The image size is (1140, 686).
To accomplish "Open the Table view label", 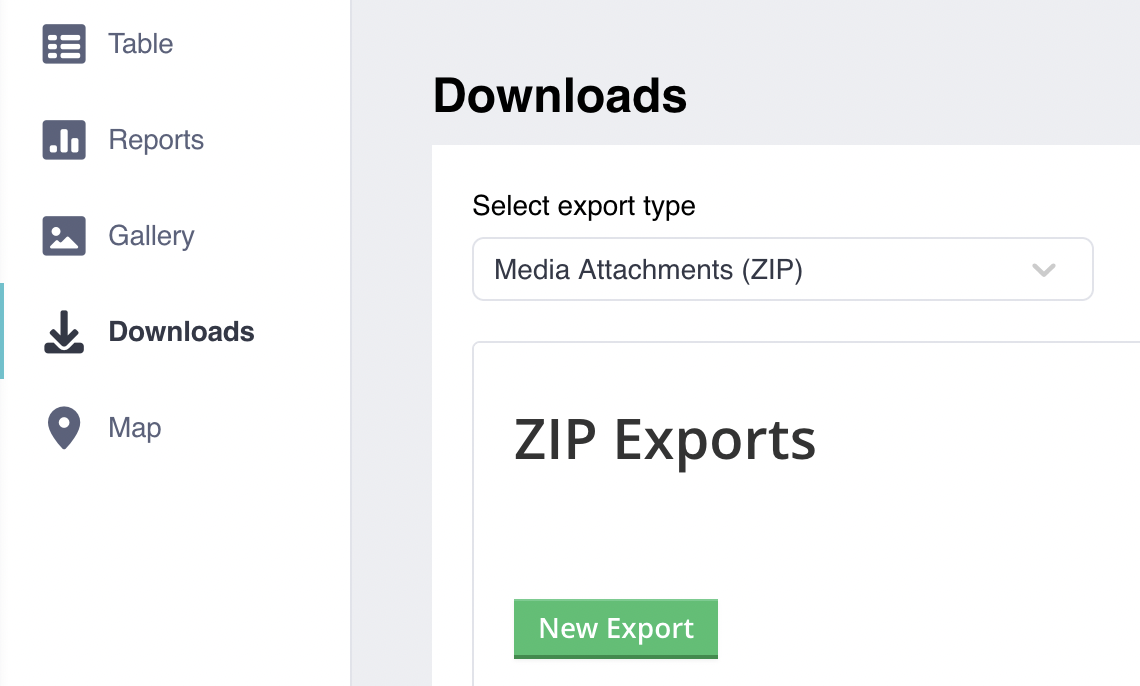I will click(141, 44).
